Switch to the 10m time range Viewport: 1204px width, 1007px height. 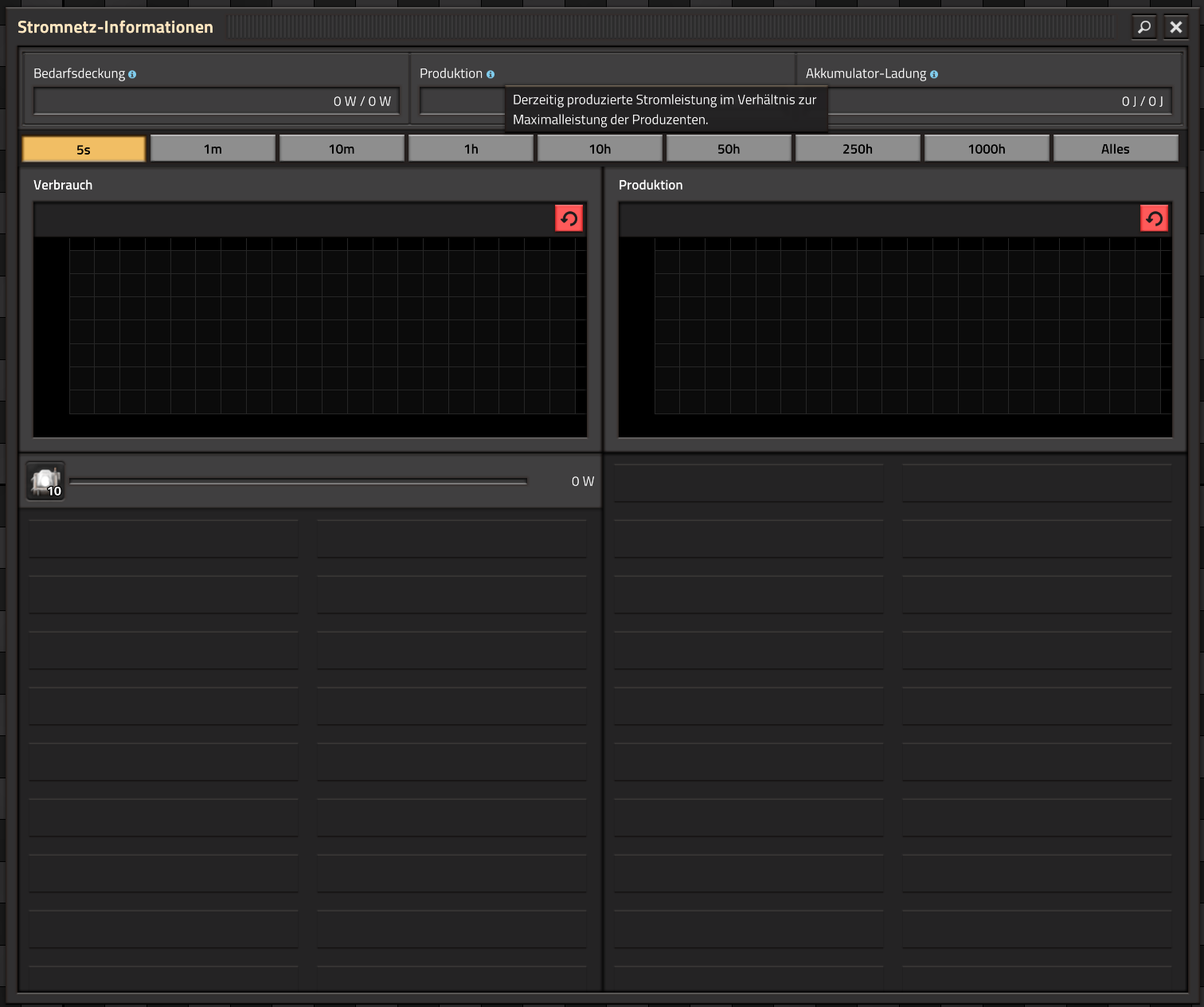click(342, 149)
